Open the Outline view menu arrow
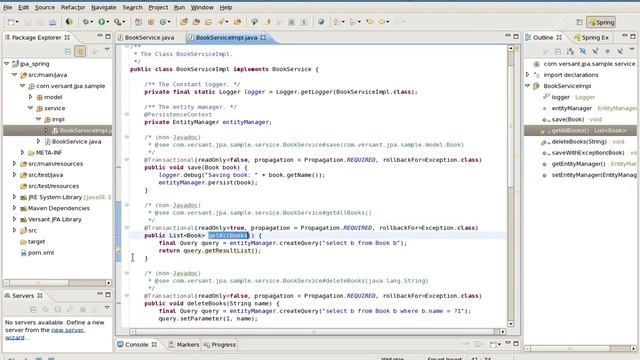Image resolution: width=640 pixels, height=360 pixels. pyautogui.click(x=632, y=50)
